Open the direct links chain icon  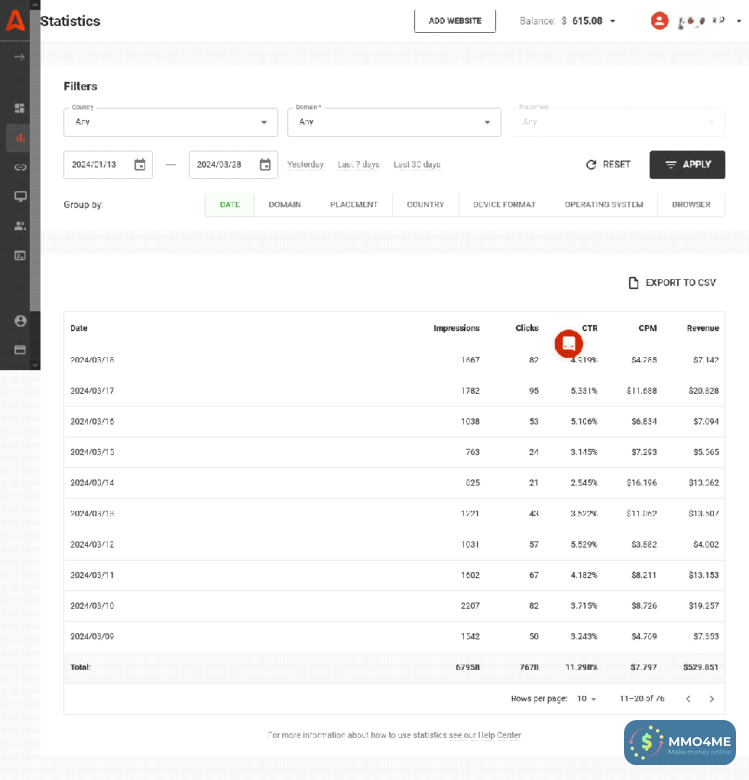point(20,167)
